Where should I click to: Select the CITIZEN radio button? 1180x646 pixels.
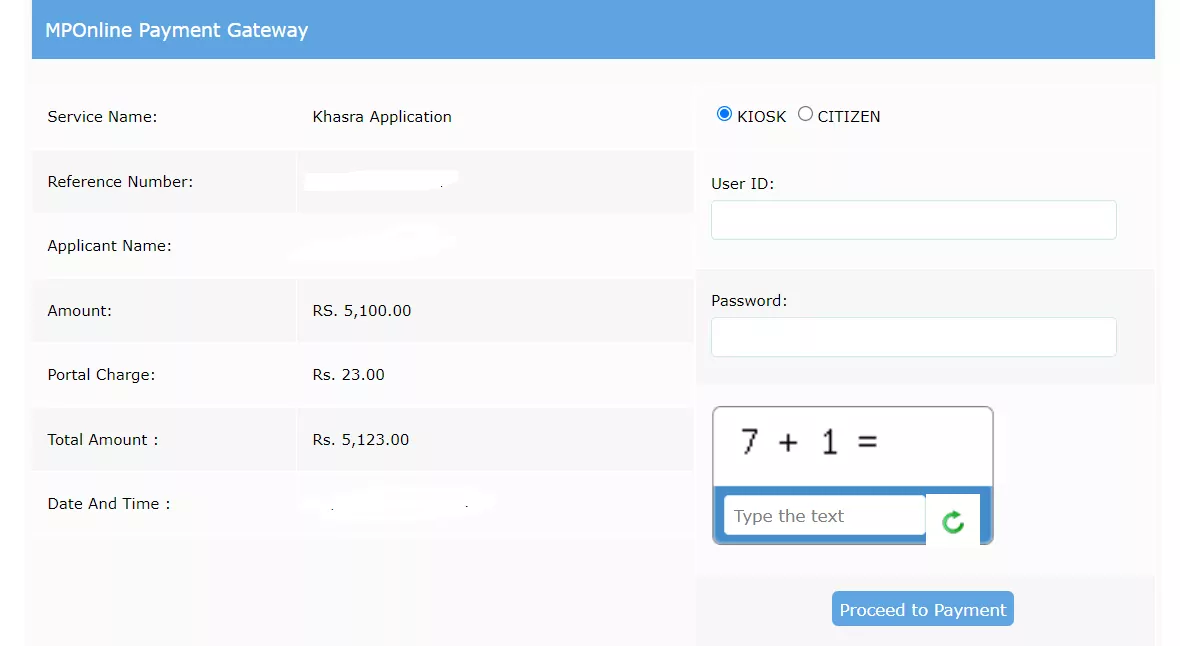[x=805, y=114]
